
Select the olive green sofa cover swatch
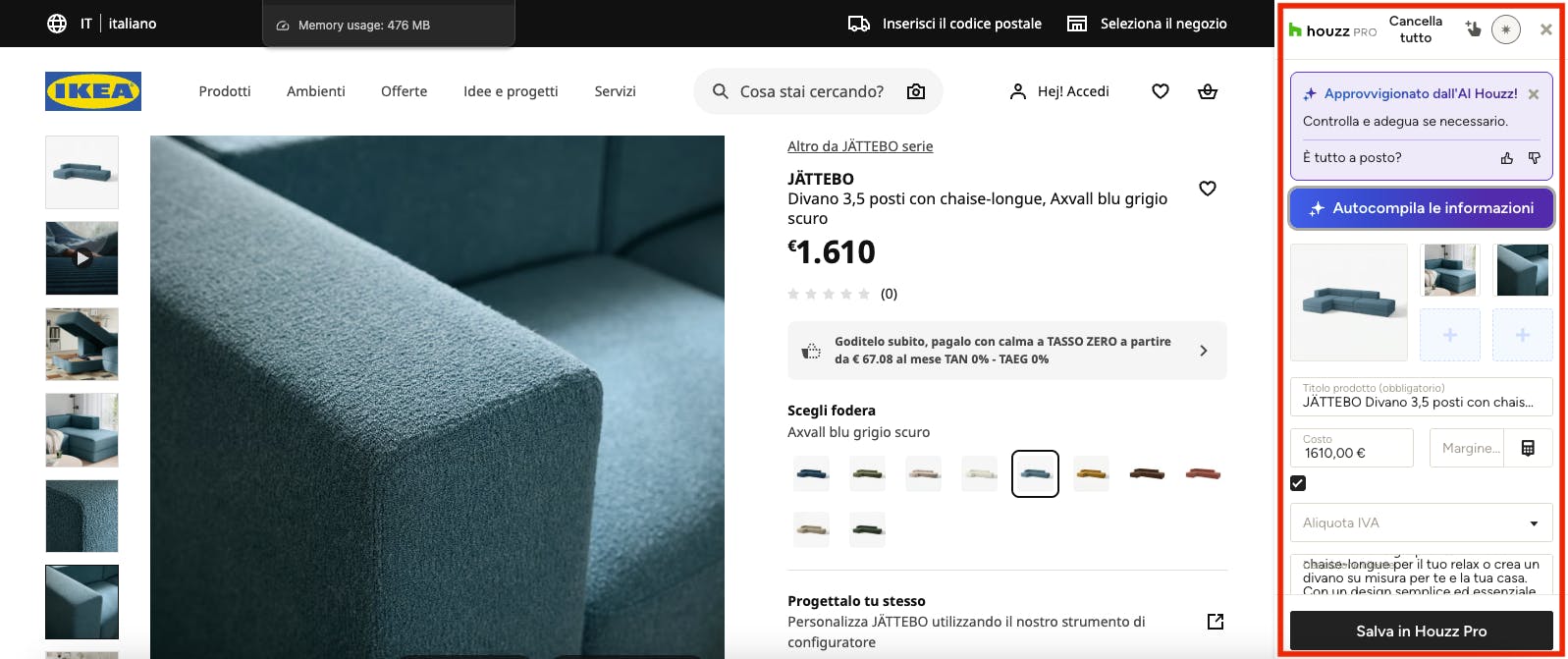coord(868,473)
